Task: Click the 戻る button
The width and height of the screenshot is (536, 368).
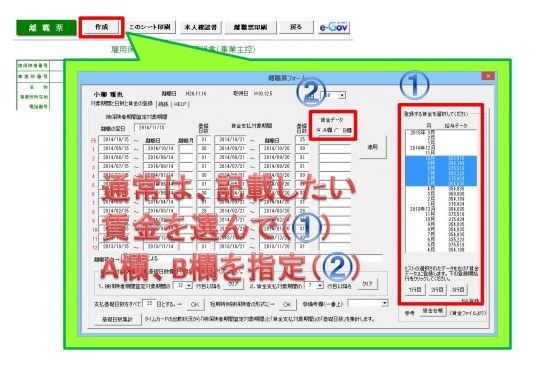Action: point(296,27)
